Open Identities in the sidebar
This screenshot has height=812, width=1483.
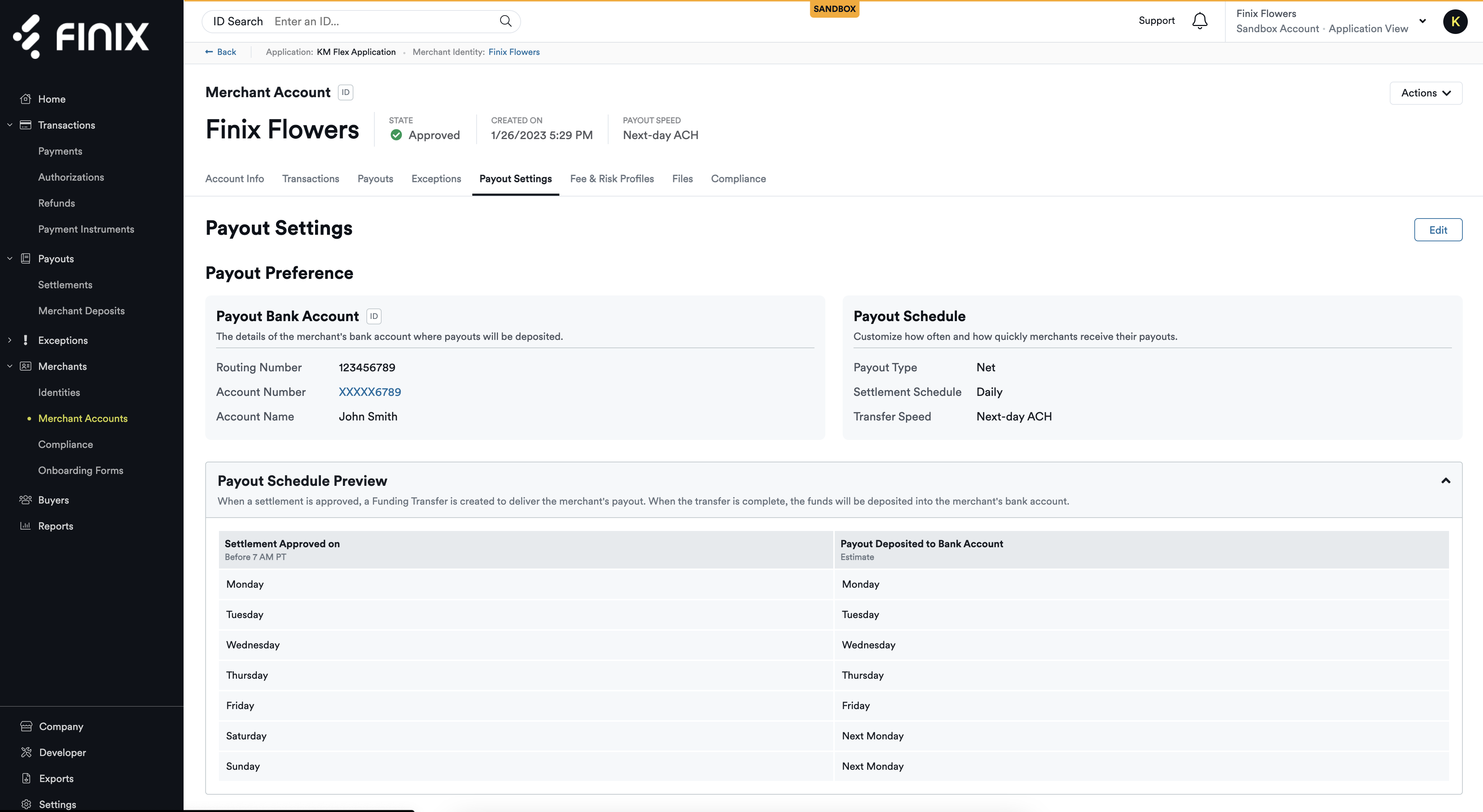pos(59,392)
